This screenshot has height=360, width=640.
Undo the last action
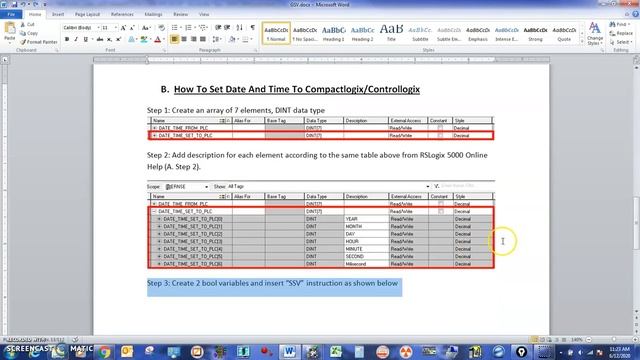[x=23, y=4]
